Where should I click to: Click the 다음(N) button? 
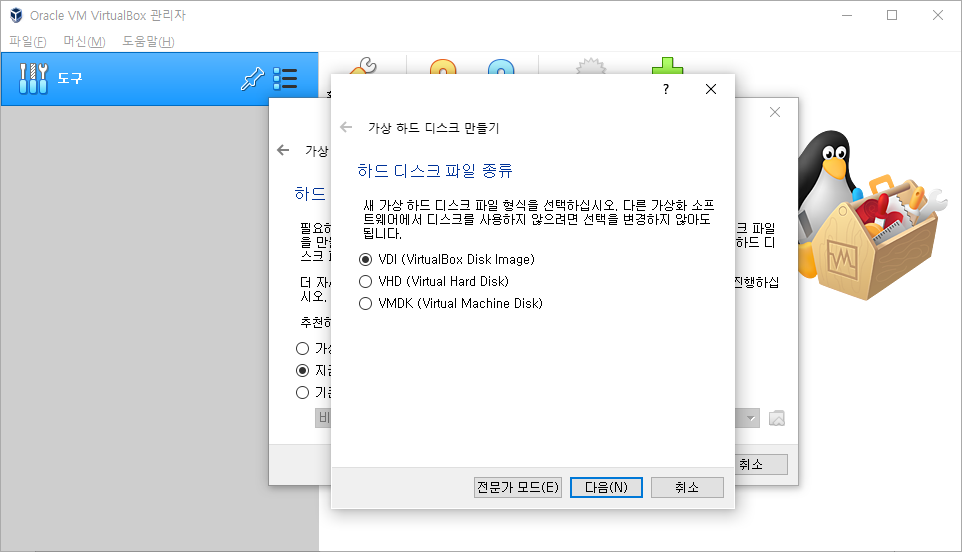click(606, 488)
